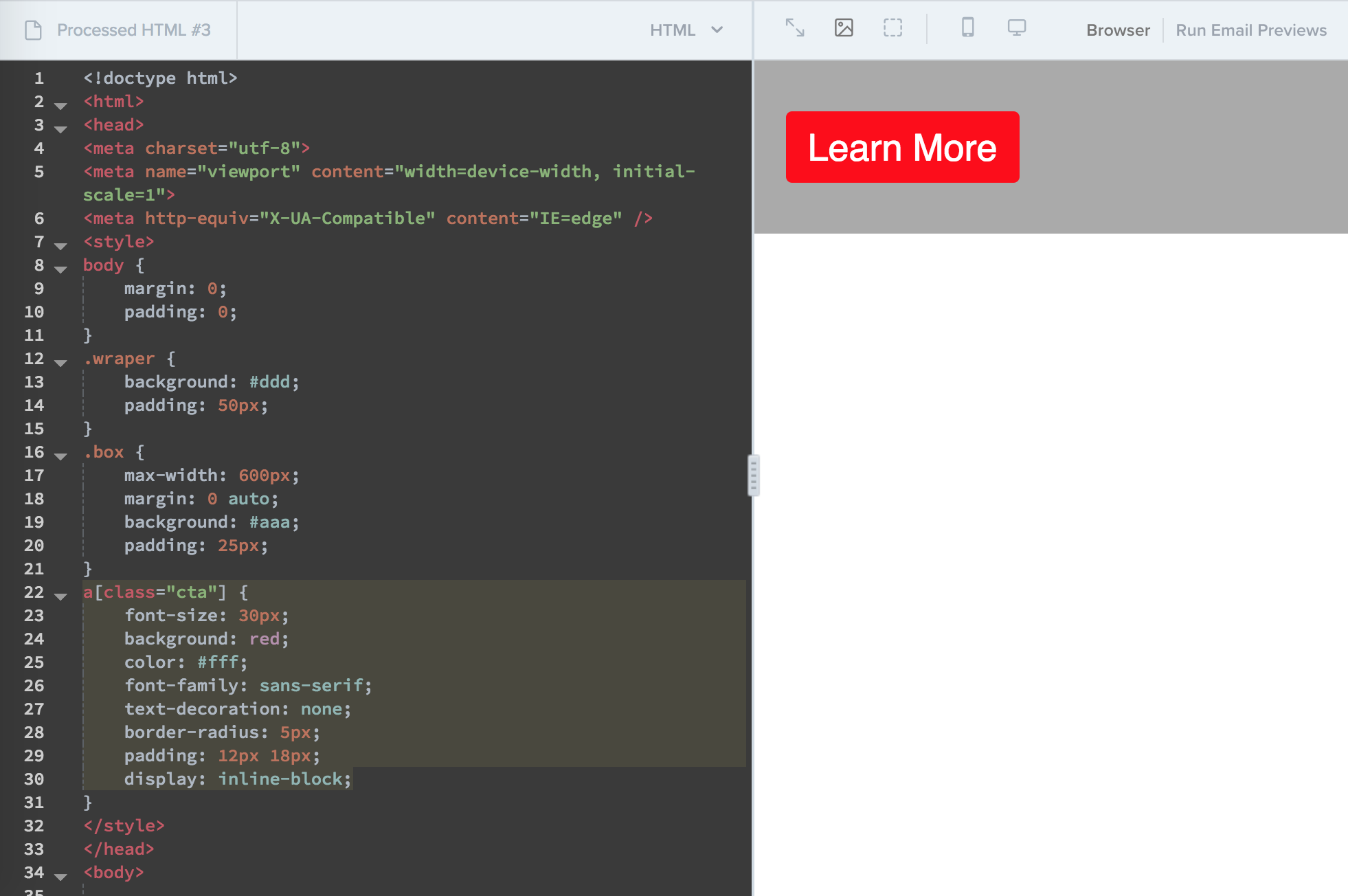Click 'display: inline-block;' on line 30

tap(238, 779)
